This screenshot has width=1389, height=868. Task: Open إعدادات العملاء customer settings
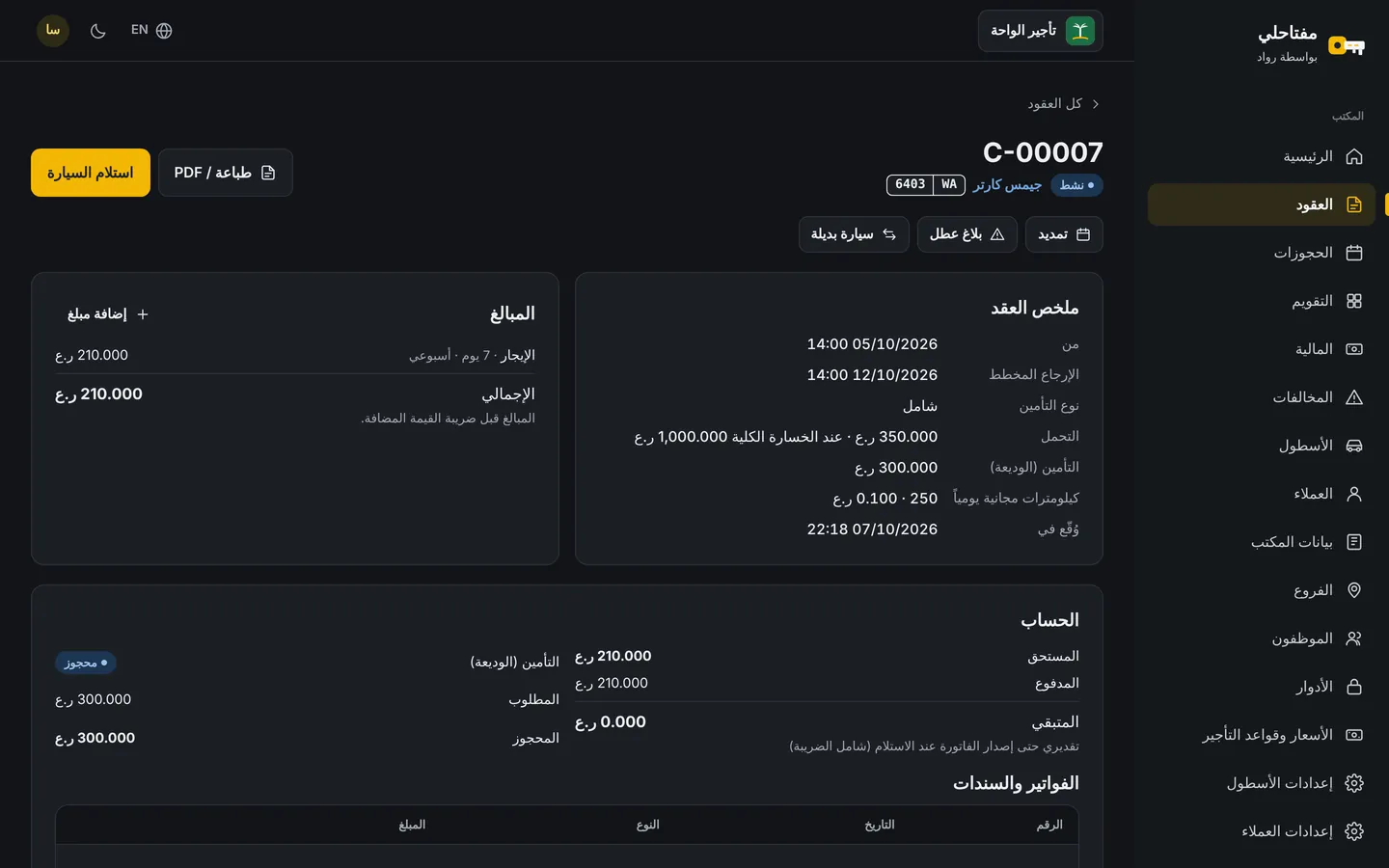pyautogui.click(x=1262, y=831)
